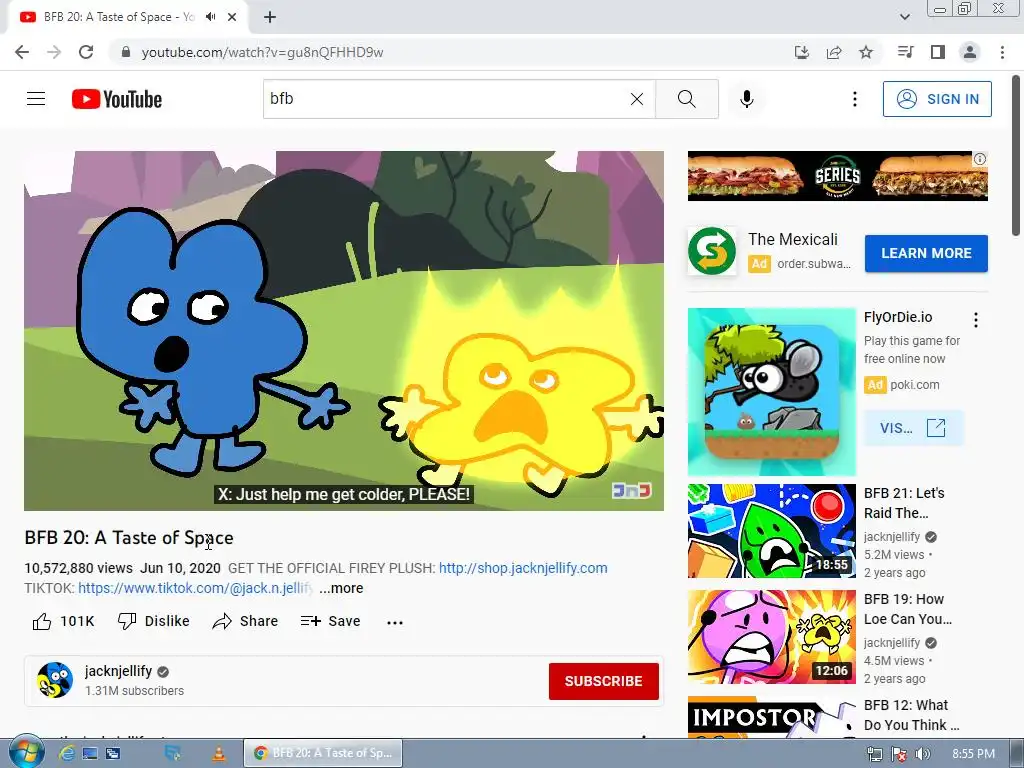Open a new tab
The width and height of the screenshot is (1024, 768).
click(x=270, y=17)
